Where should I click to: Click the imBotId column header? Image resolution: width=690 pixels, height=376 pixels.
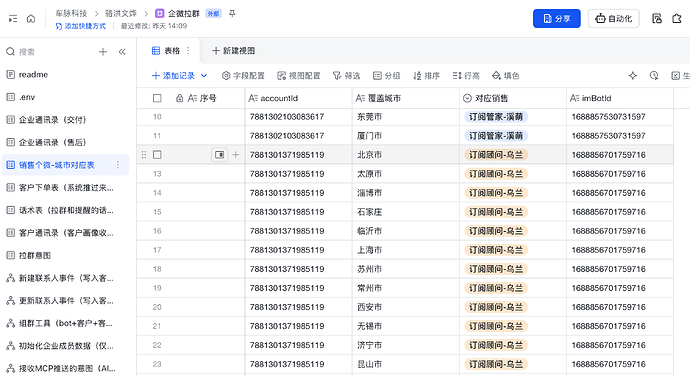click(620, 98)
